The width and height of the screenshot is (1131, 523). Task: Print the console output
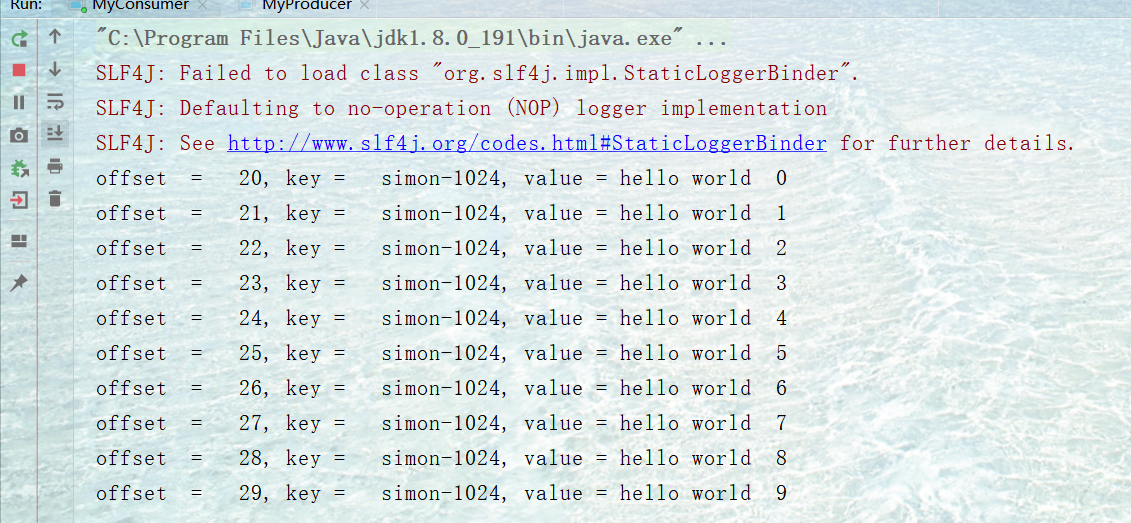55,167
